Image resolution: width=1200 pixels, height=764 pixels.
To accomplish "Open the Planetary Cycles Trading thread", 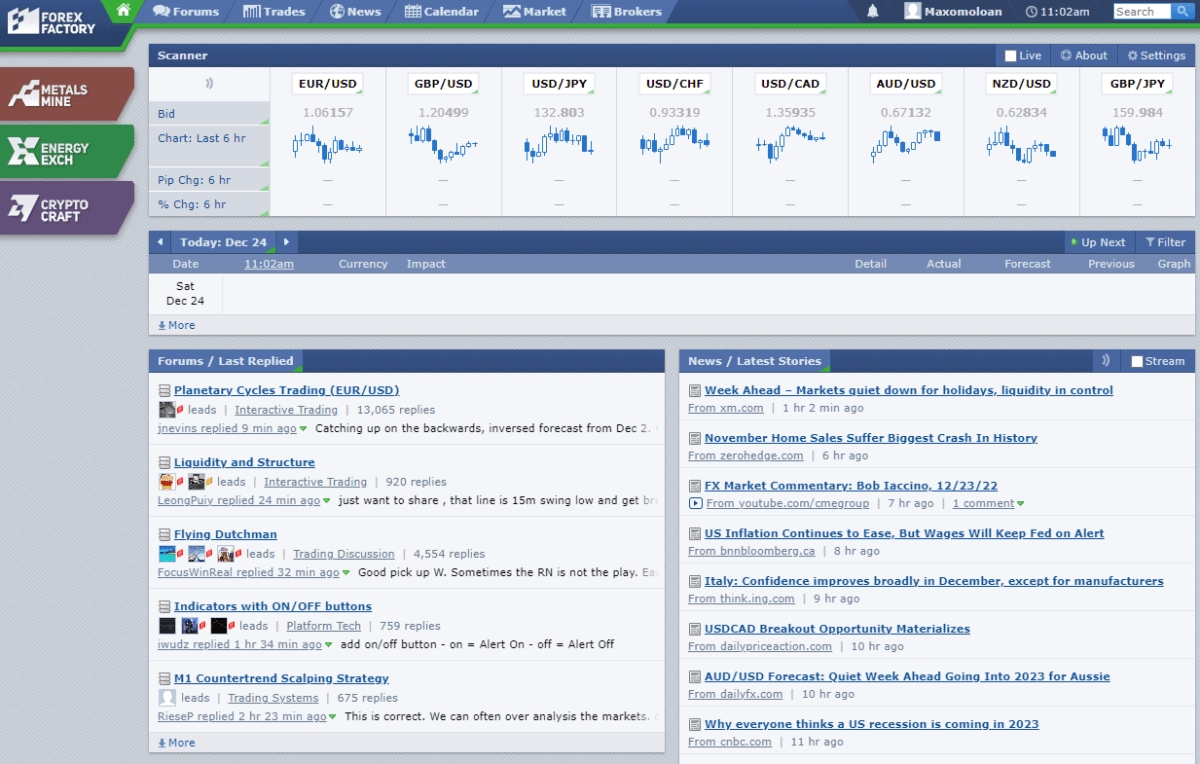I will tap(287, 390).
